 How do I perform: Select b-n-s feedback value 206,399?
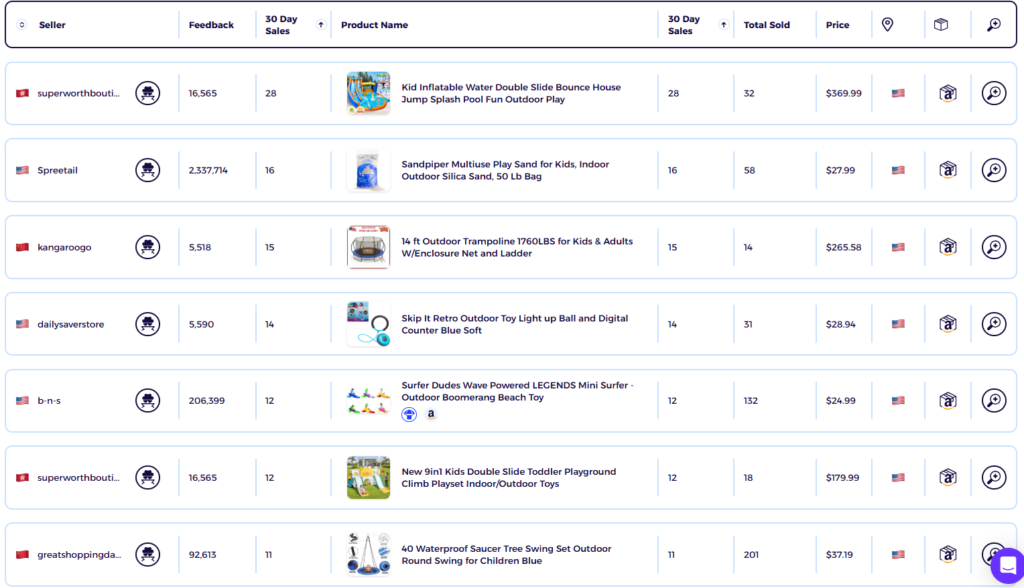pos(206,400)
